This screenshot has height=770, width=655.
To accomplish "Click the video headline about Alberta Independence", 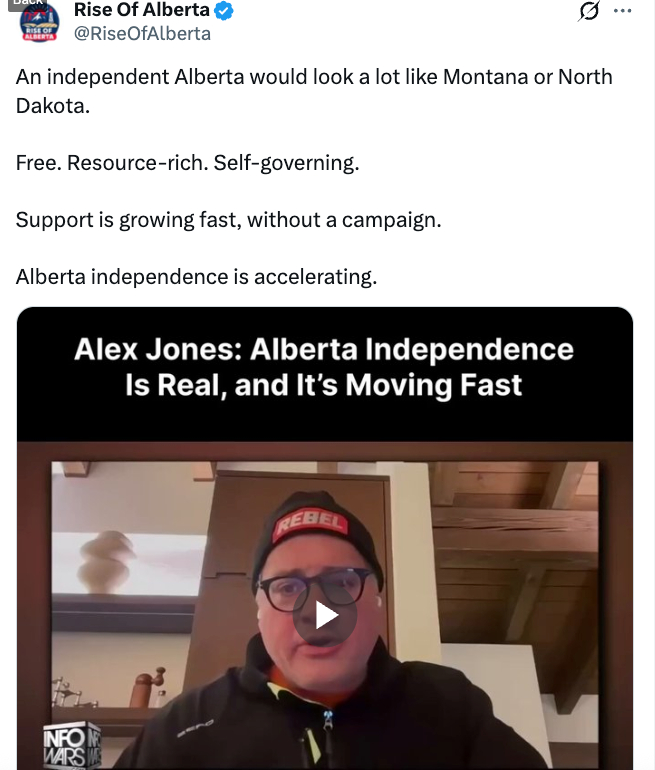I will (x=324, y=367).
